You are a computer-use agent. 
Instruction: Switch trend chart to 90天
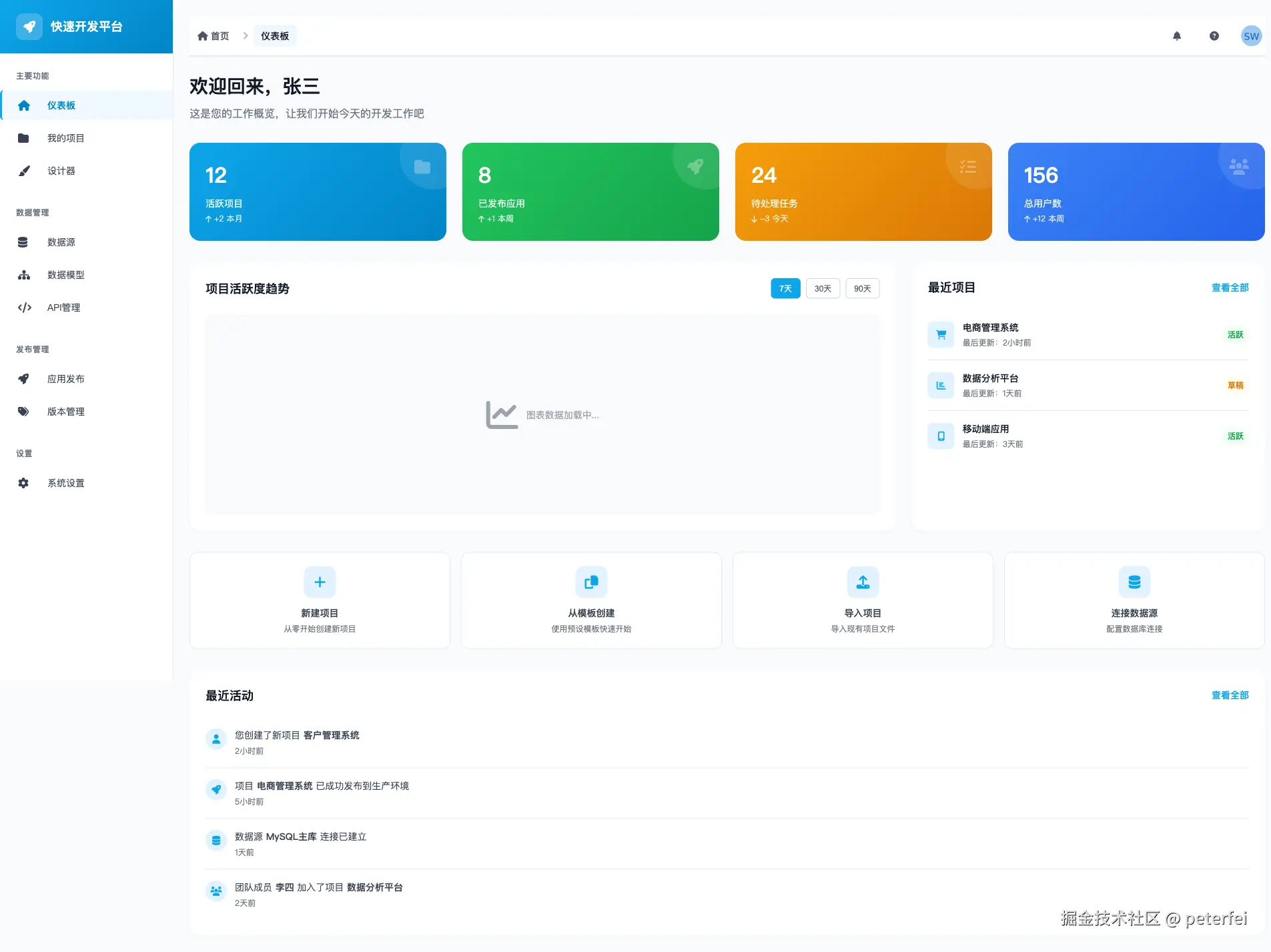coord(863,288)
